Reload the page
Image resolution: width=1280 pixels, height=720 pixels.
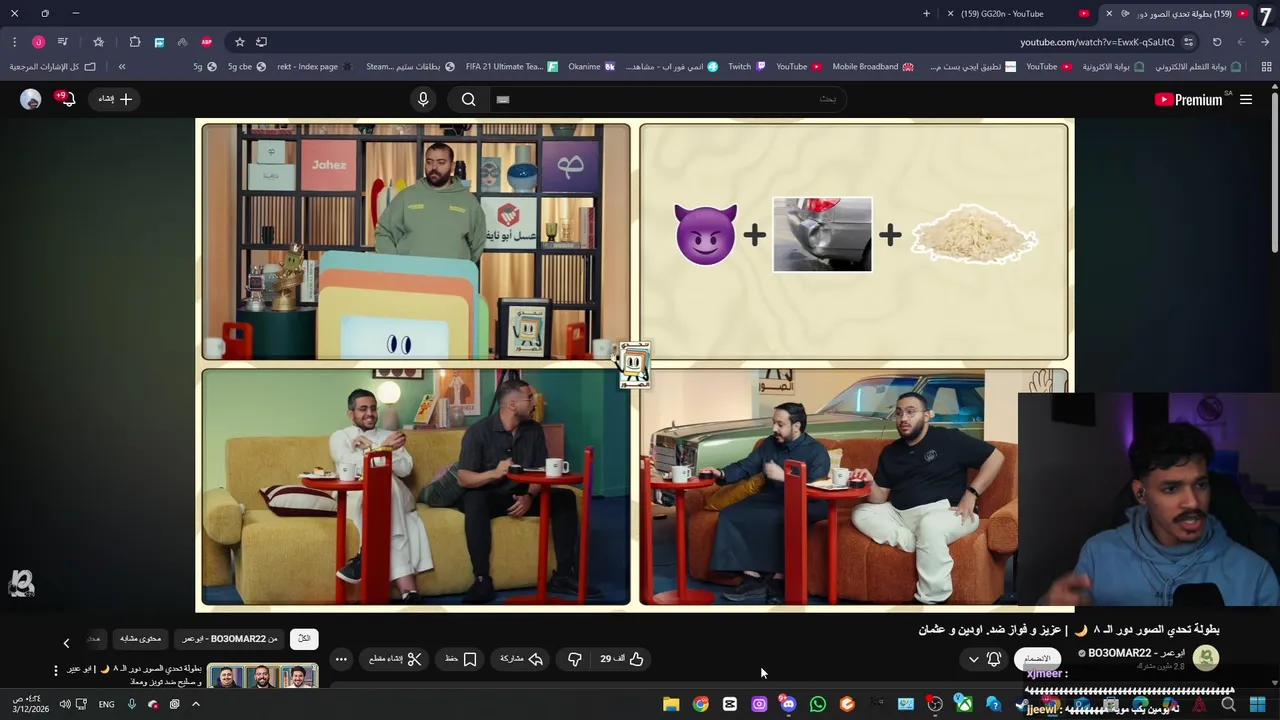coord(1217,42)
